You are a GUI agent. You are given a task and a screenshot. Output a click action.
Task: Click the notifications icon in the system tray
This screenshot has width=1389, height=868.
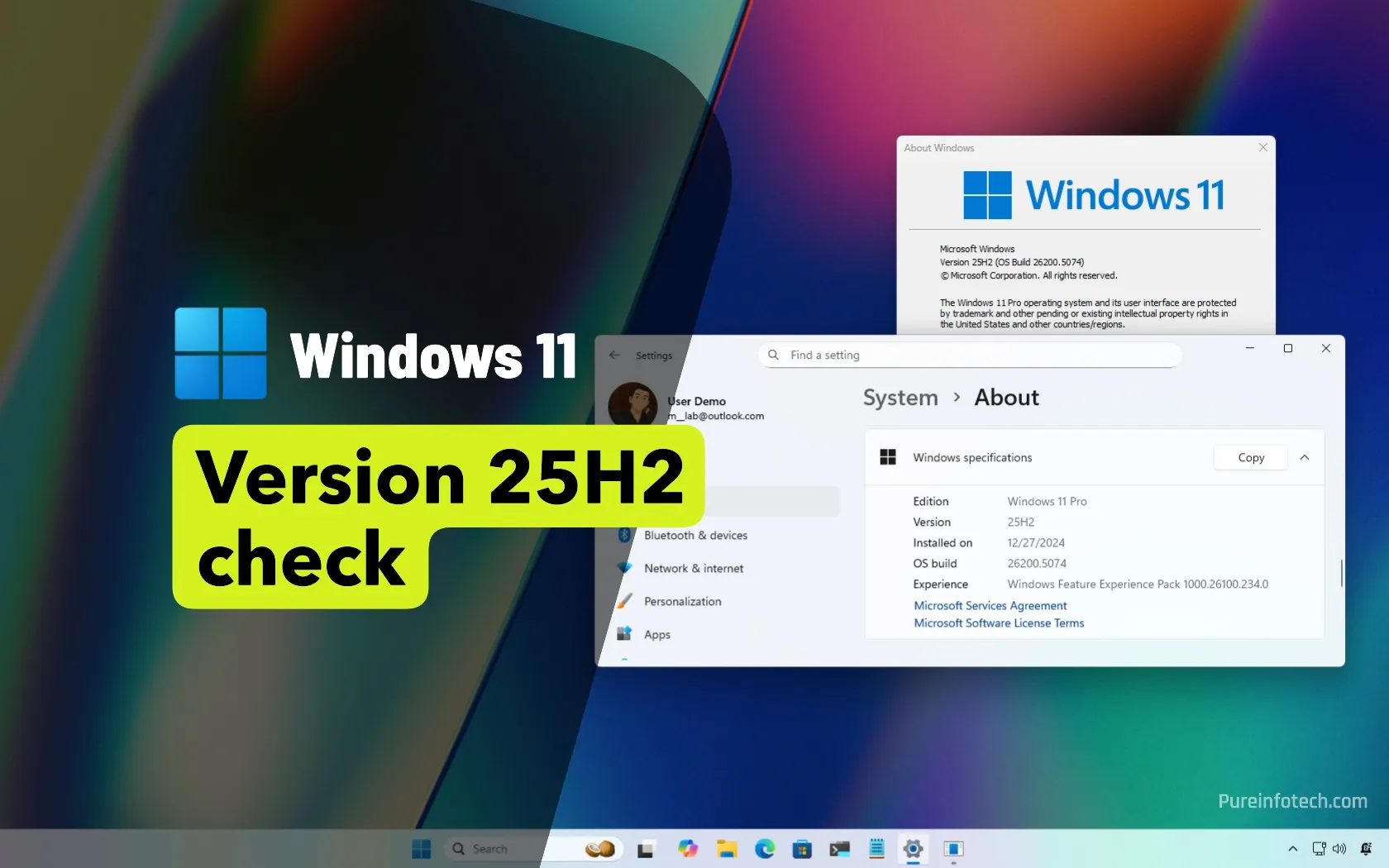1366,849
